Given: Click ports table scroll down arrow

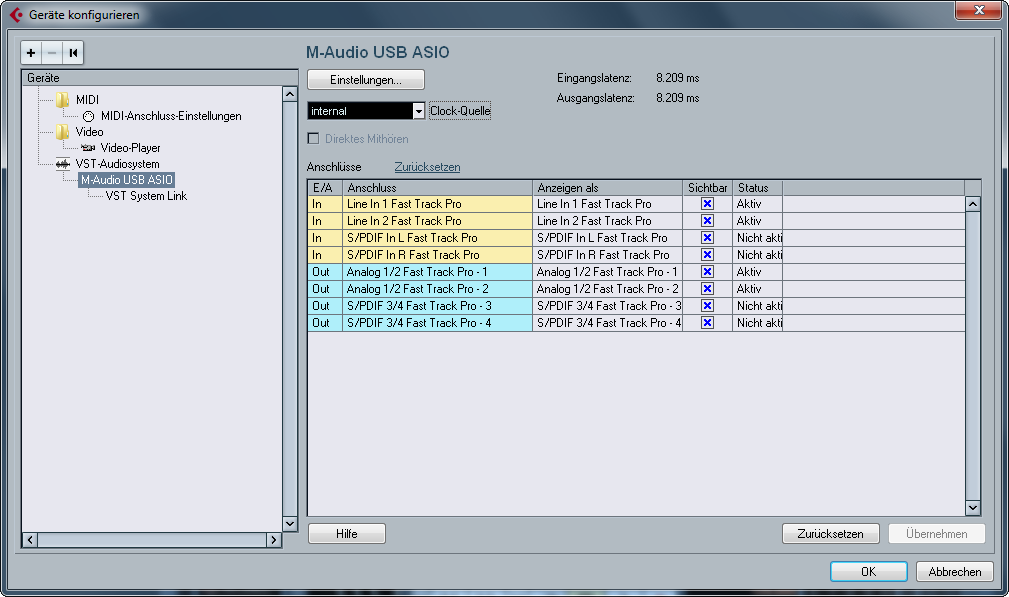Looking at the screenshot, I should coord(973,508).
